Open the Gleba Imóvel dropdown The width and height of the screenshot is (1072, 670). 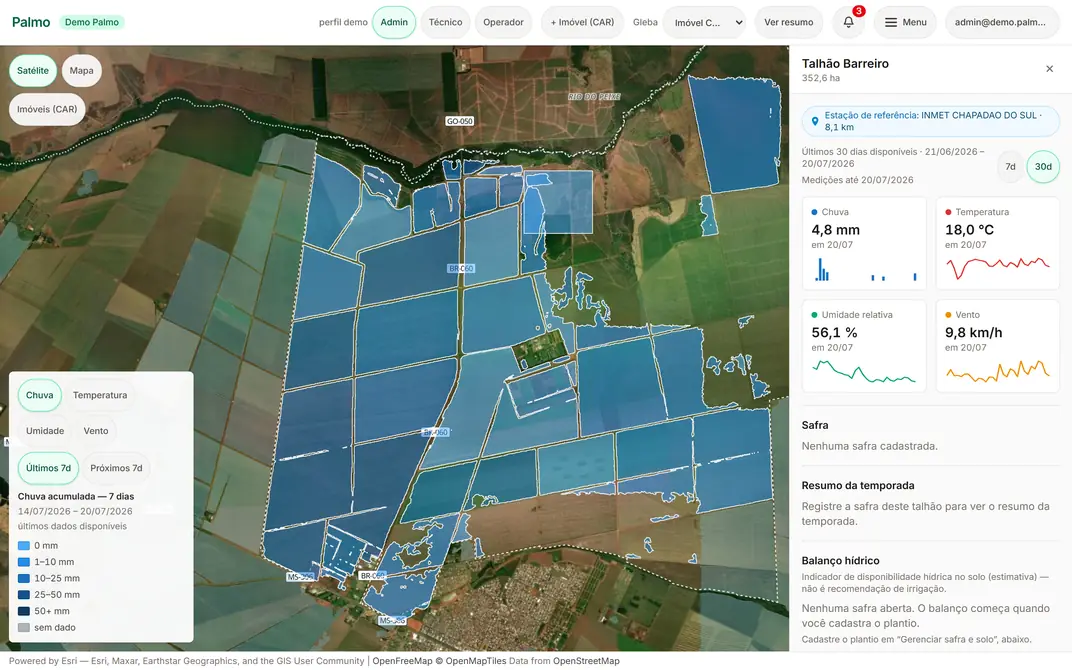tap(704, 23)
